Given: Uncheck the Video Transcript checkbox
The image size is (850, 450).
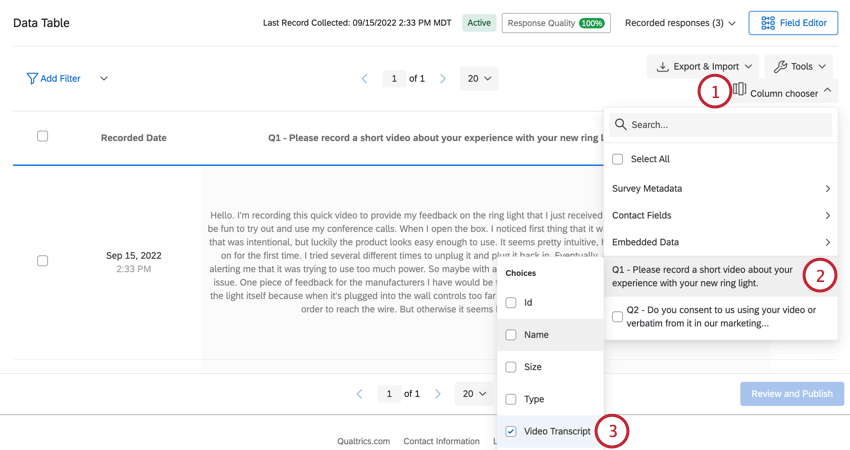Looking at the screenshot, I should pyautogui.click(x=511, y=432).
